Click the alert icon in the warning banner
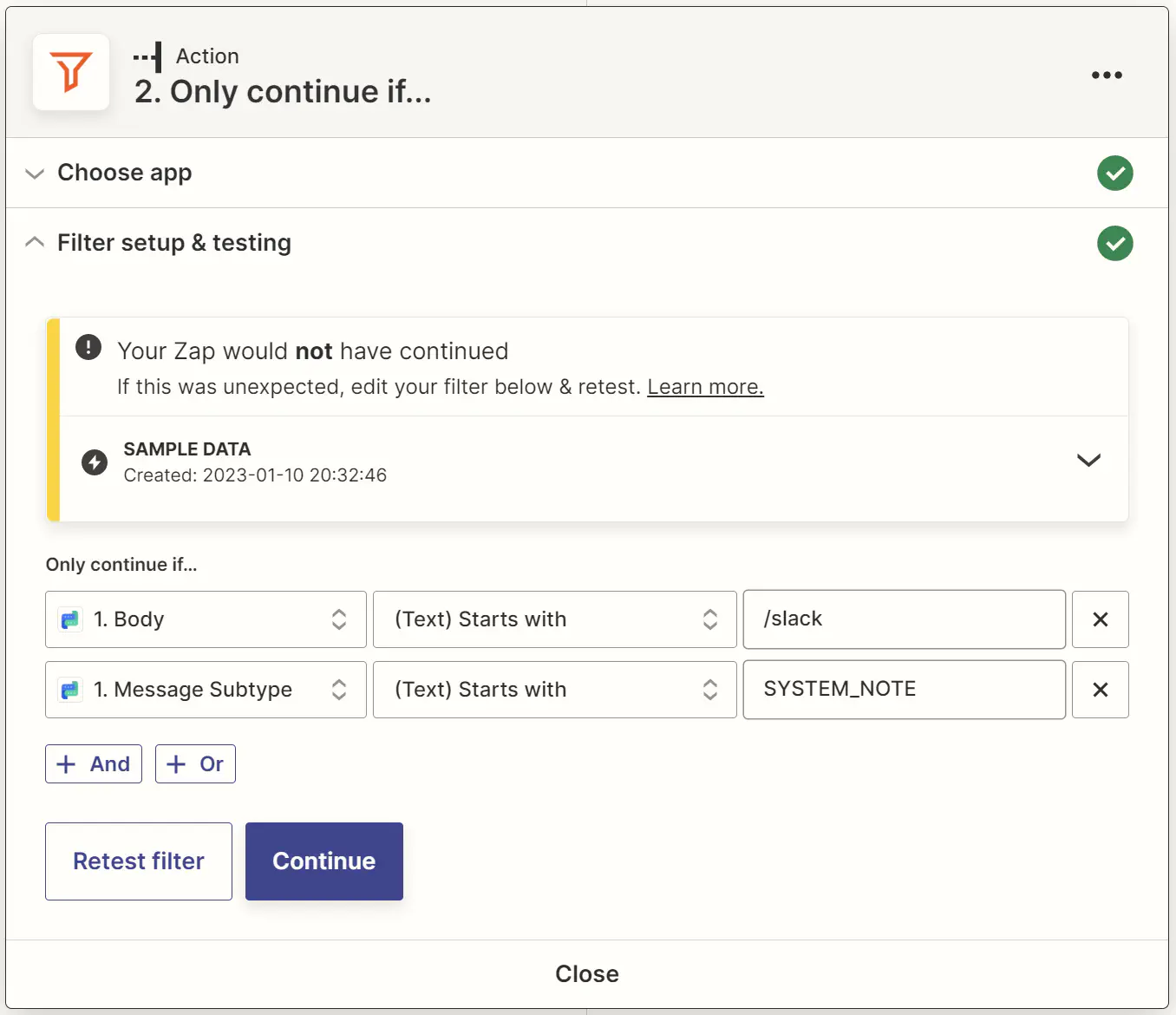1176x1015 pixels. (88, 347)
